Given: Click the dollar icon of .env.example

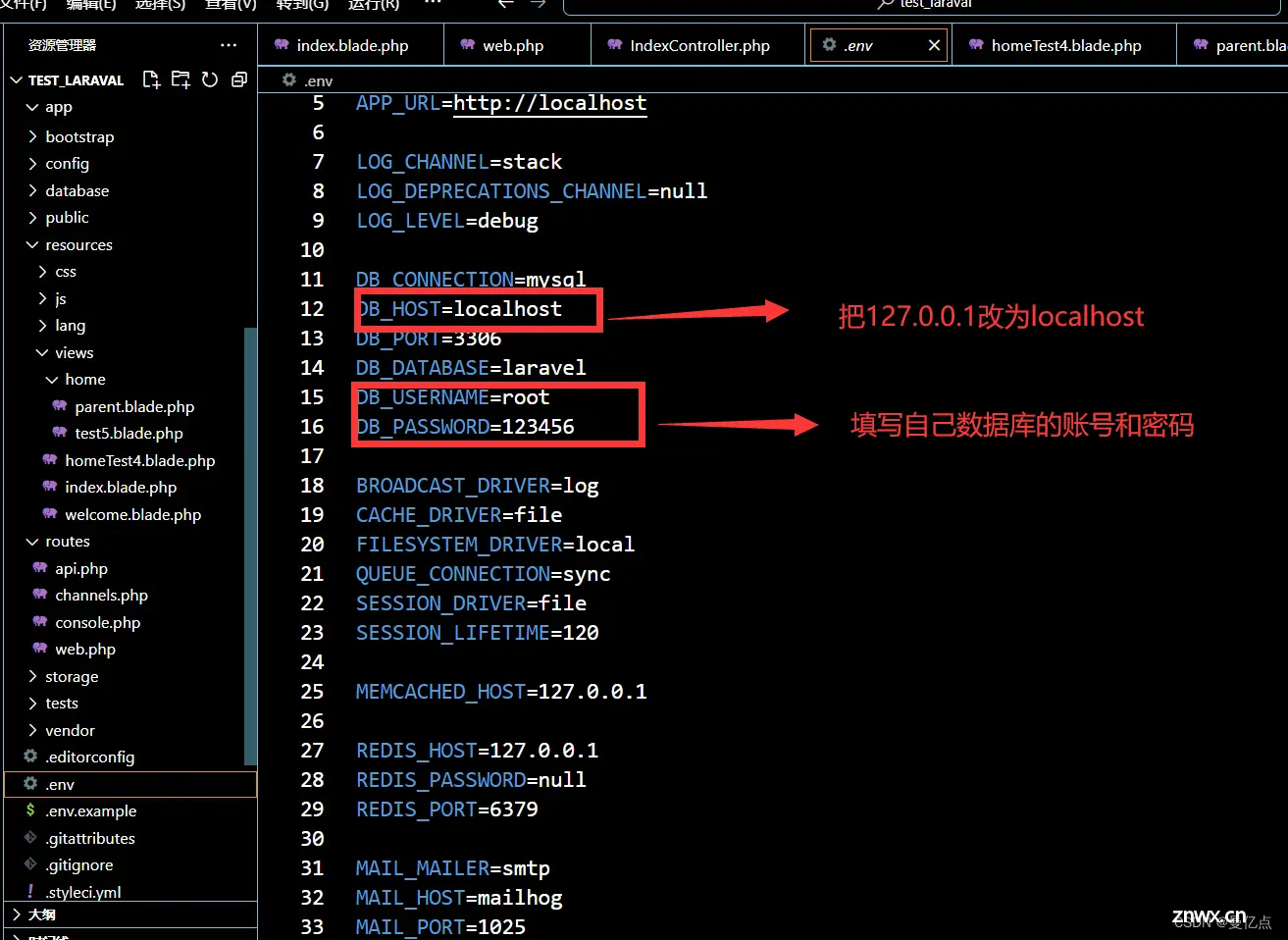Looking at the screenshot, I should [30, 810].
